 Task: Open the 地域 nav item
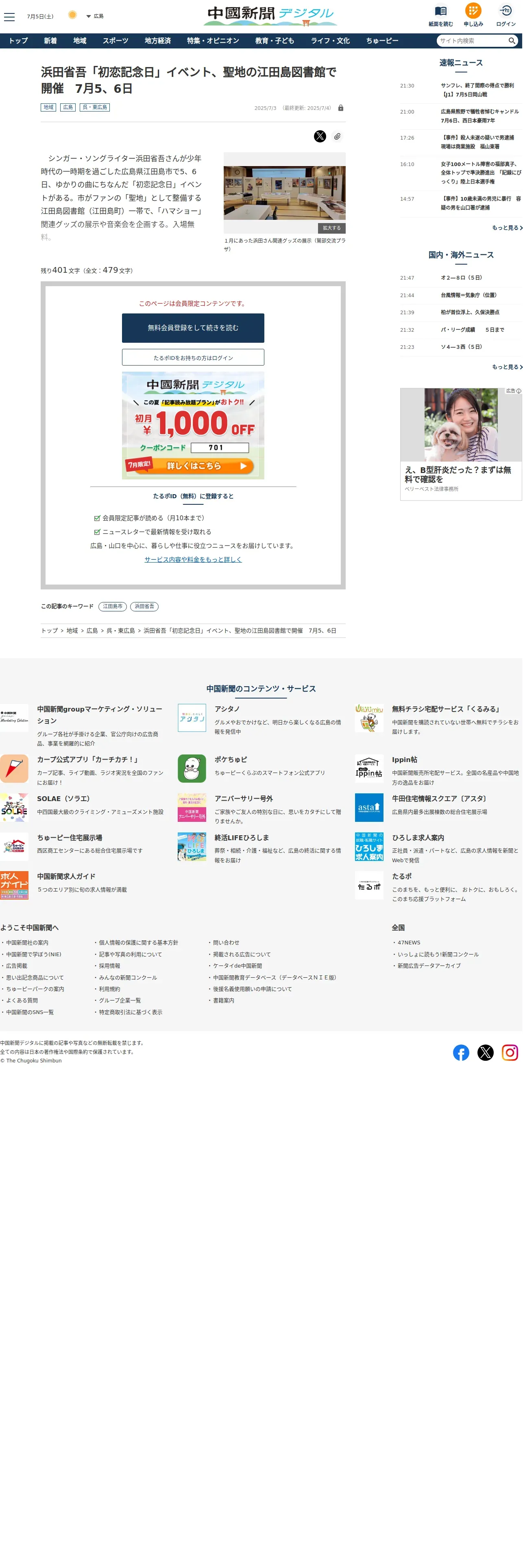(80, 41)
